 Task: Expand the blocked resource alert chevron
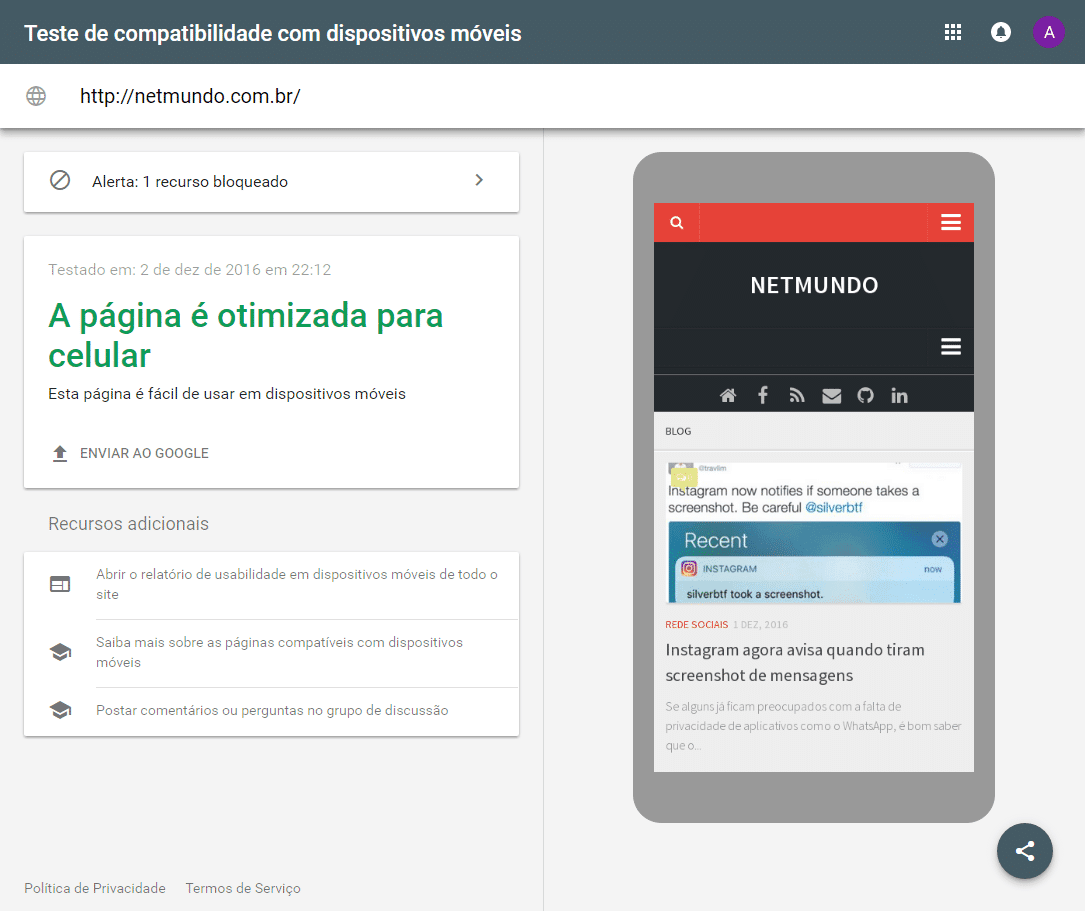pos(479,180)
